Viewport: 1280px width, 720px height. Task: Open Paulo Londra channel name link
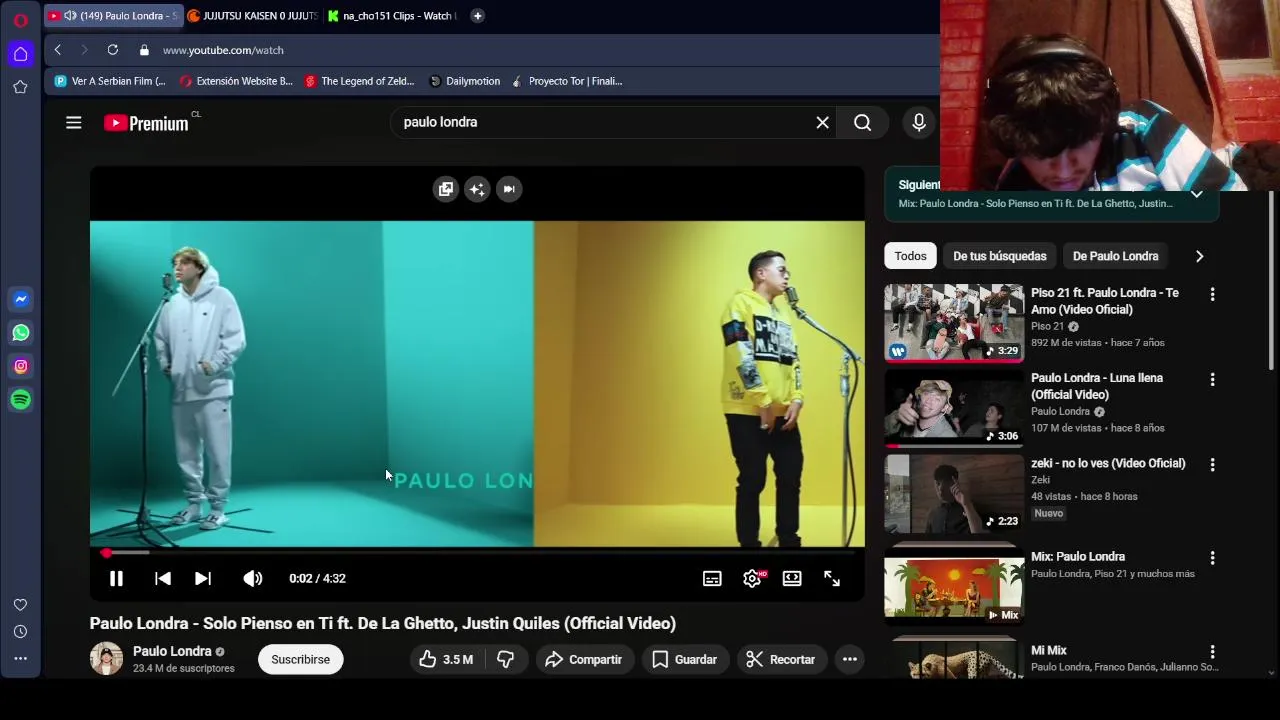[x=172, y=651]
